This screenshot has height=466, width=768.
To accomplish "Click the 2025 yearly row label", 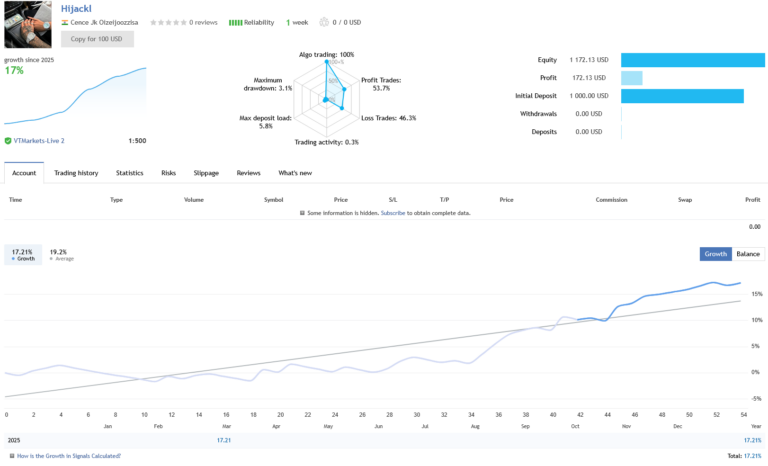I will point(14,441).
